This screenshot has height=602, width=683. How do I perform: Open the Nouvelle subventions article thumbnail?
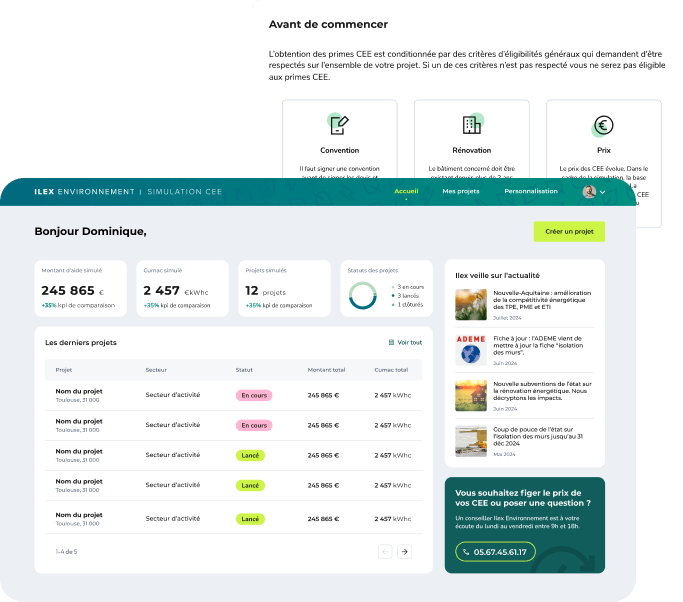[470, 395]
